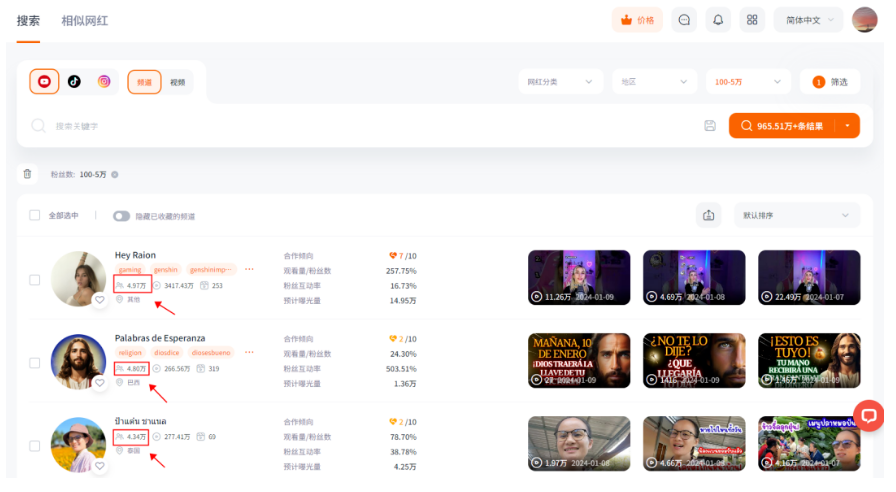
Task: Check the 全选 select-all checkbox
Action: point(35,215)
